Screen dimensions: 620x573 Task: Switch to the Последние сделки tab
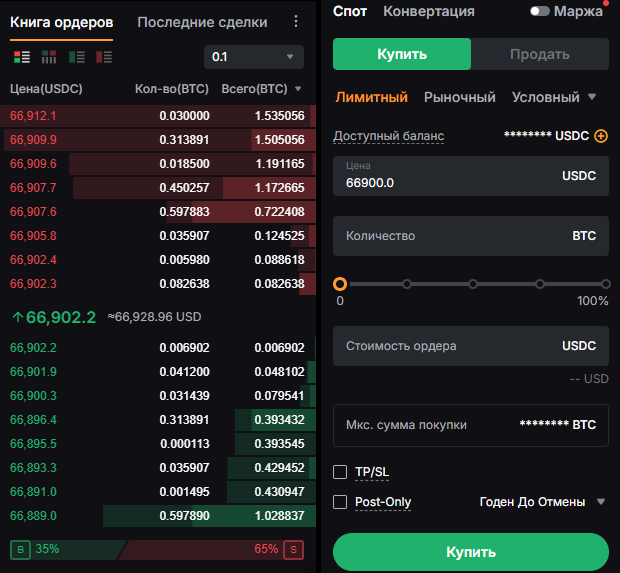coord(202,22)
